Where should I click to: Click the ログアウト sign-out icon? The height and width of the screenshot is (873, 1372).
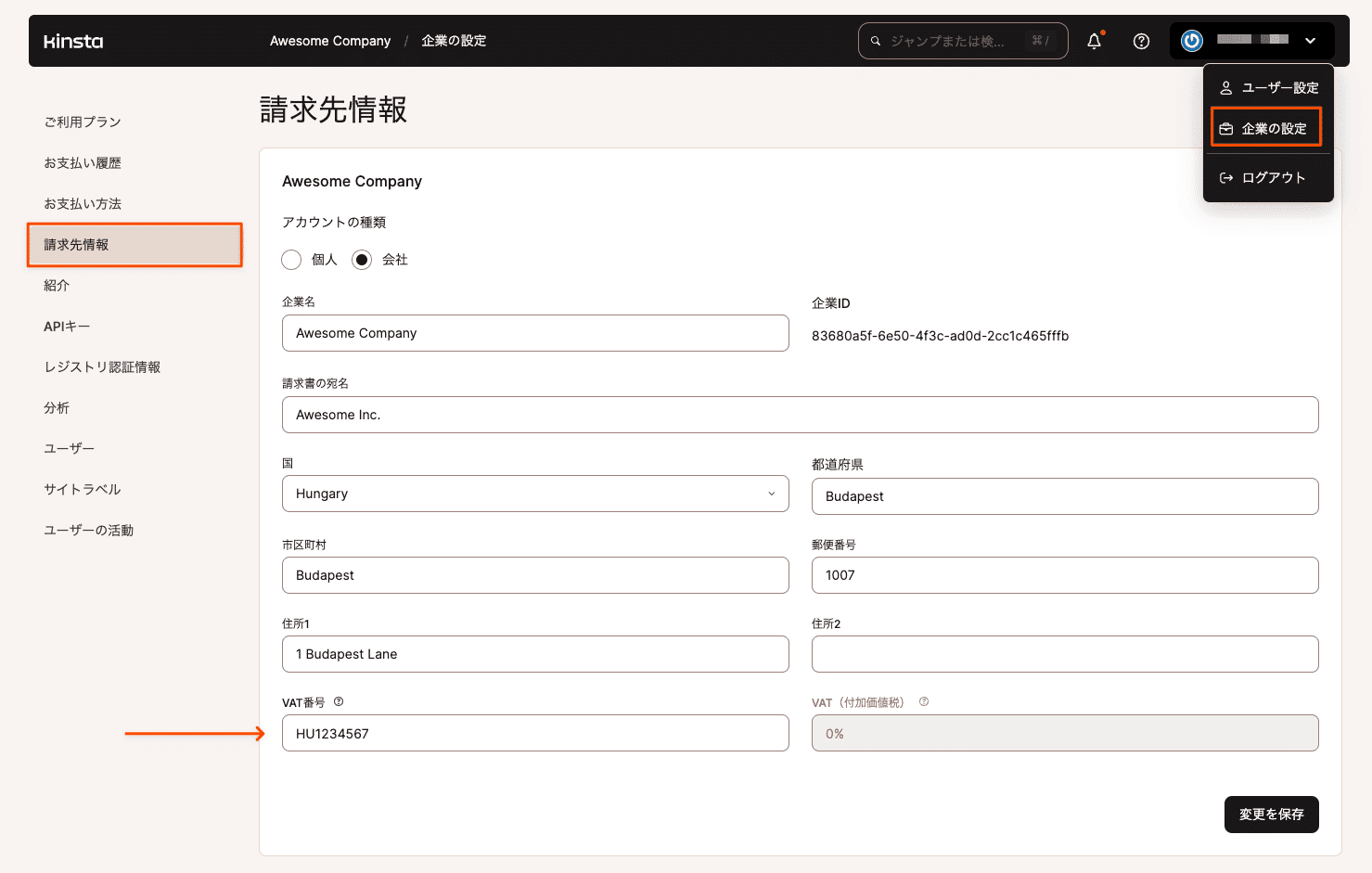coord(1226,176)
